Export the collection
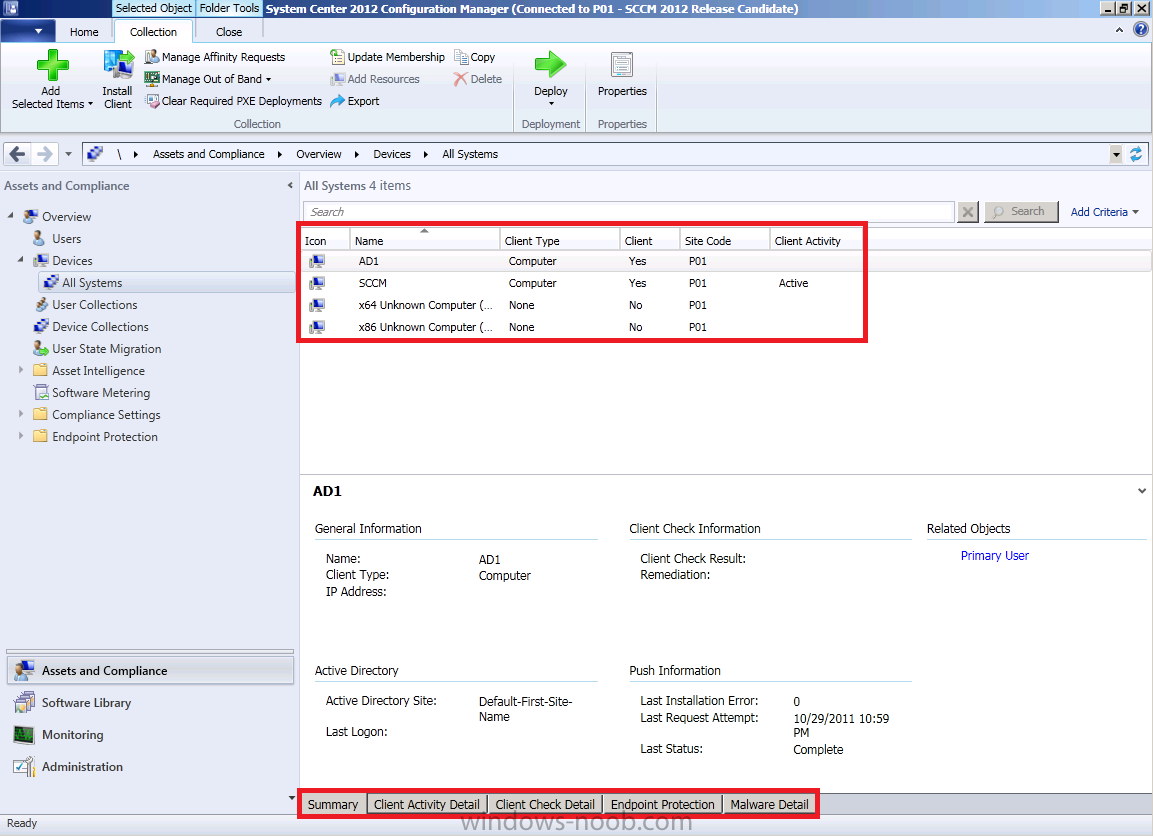Image resolution: width=1153 pixels, height=836 pixels. point(354,101)
